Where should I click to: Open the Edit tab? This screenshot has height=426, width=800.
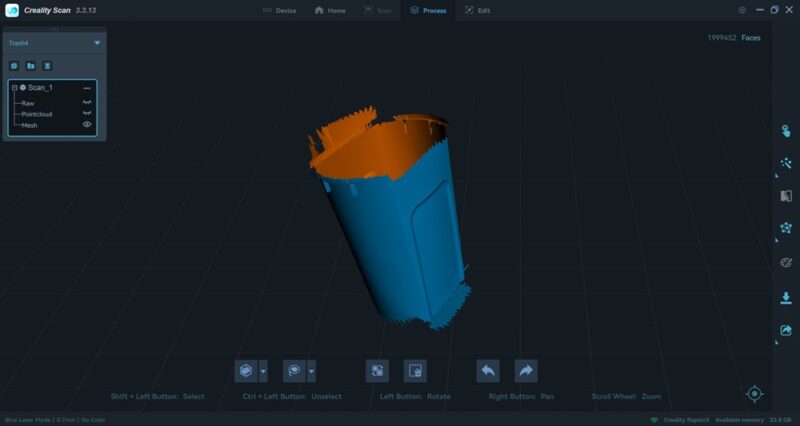tap(478, 10)
